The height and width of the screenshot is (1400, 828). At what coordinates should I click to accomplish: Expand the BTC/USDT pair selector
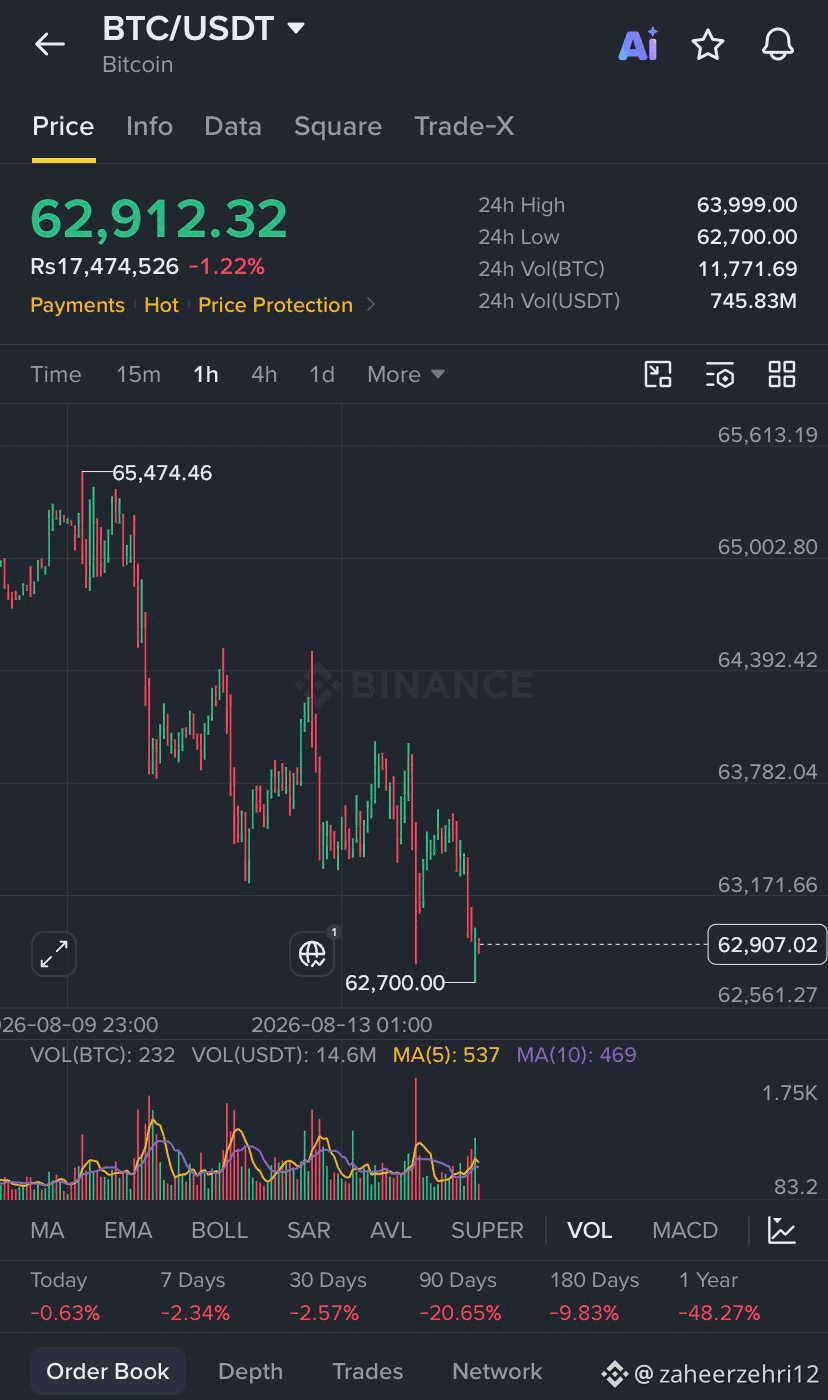click(296, 28)
